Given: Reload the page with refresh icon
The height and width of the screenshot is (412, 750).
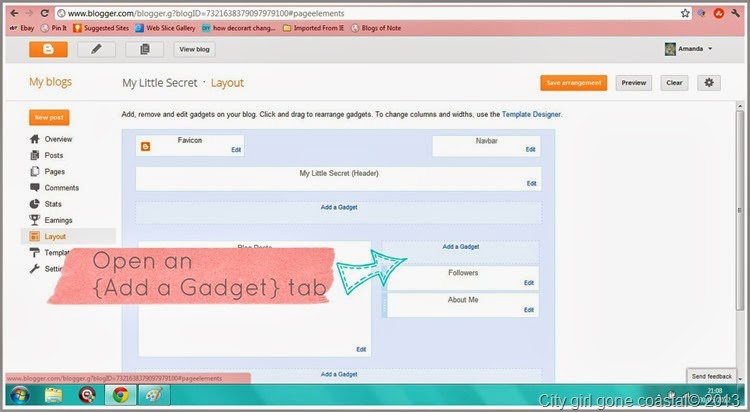Looking at the screenshot, I should 44,13.
